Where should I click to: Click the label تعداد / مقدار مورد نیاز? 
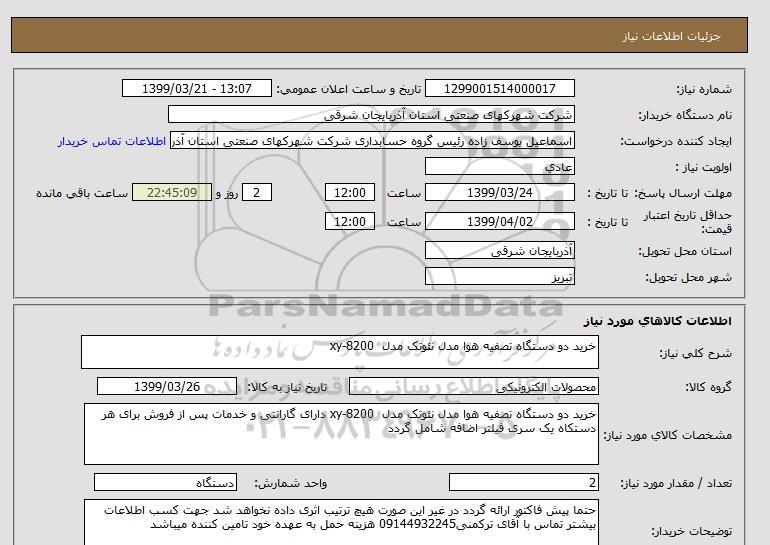click(676, 484)
